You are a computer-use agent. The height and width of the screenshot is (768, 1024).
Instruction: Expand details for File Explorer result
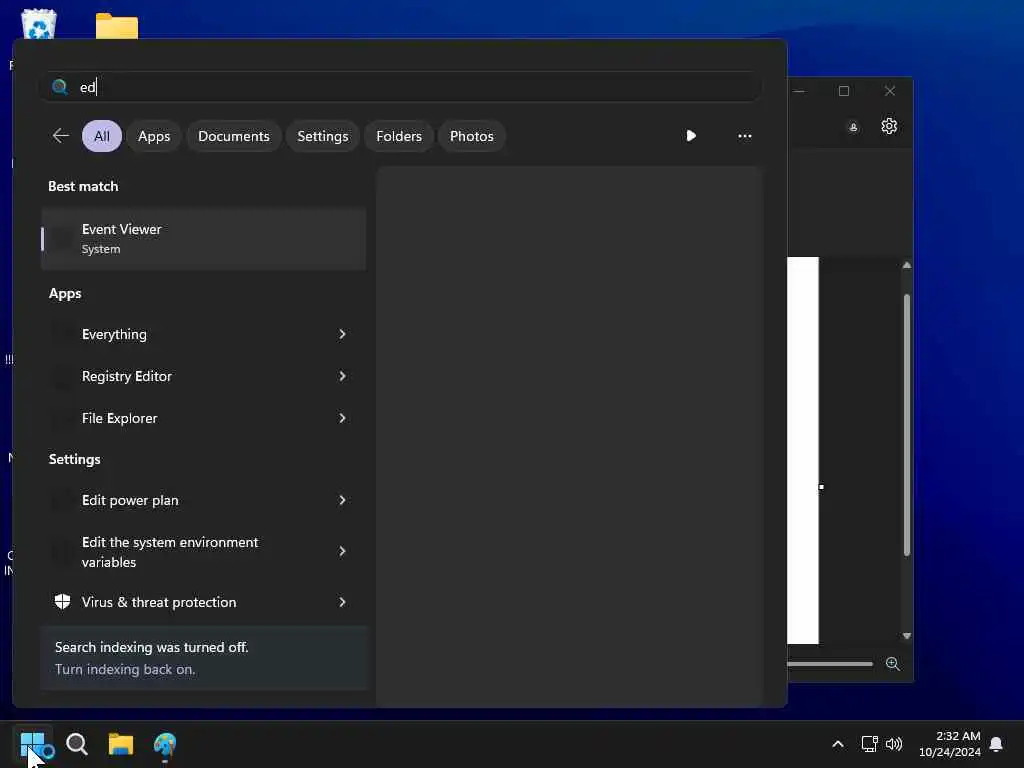pos(342,418)
